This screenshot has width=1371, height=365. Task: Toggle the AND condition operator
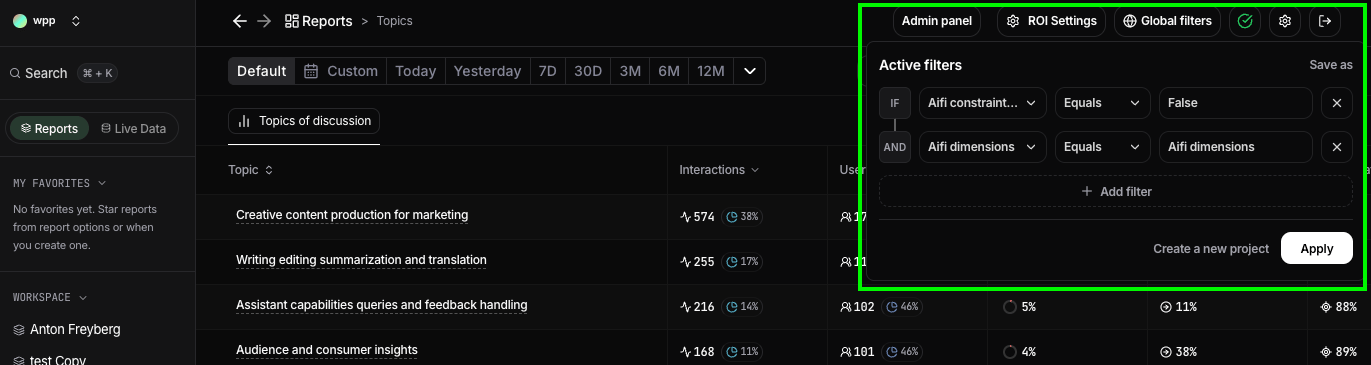(895, 147)
